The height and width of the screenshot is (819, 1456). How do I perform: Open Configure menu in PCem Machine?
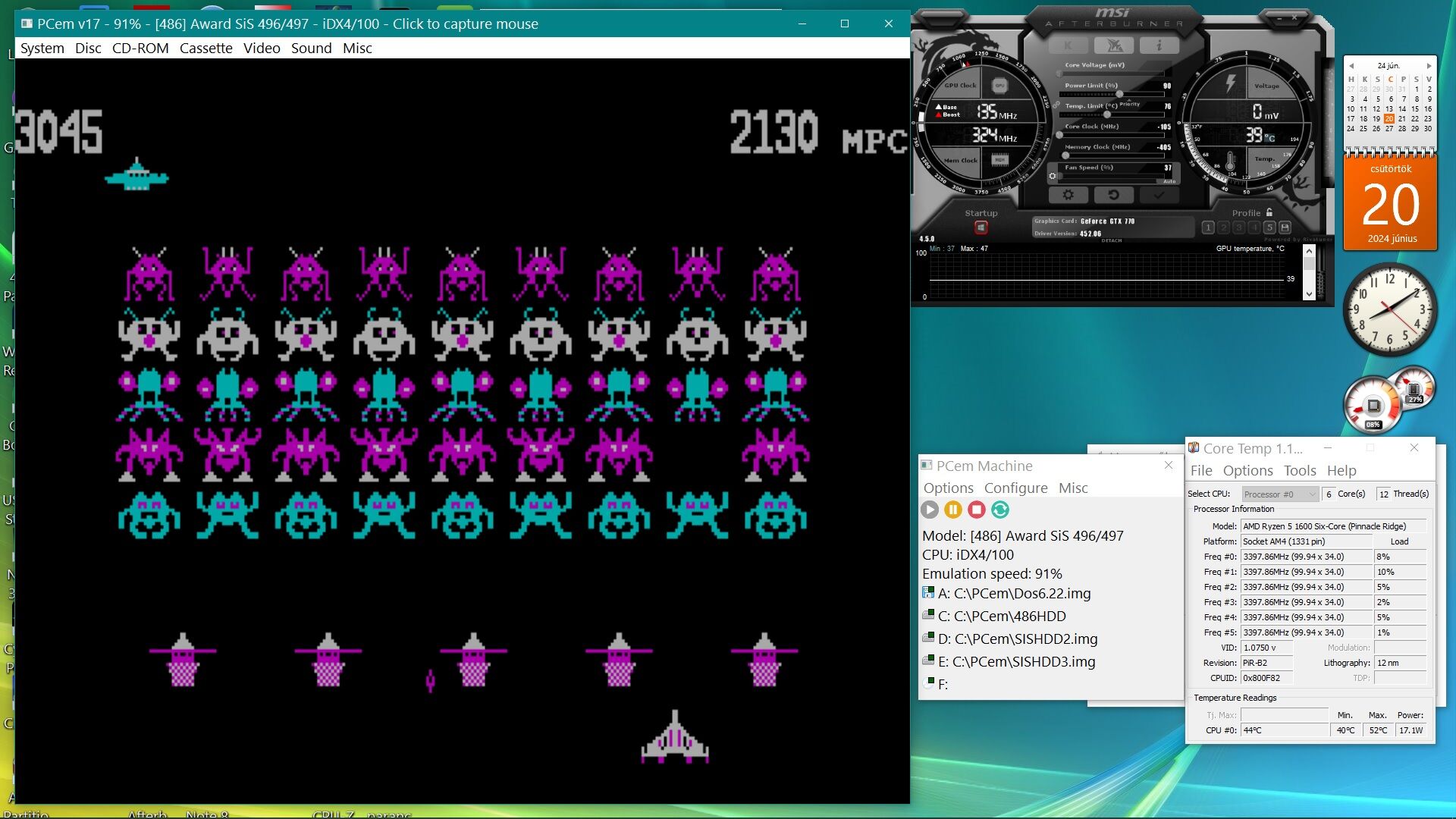[1016, 488]
